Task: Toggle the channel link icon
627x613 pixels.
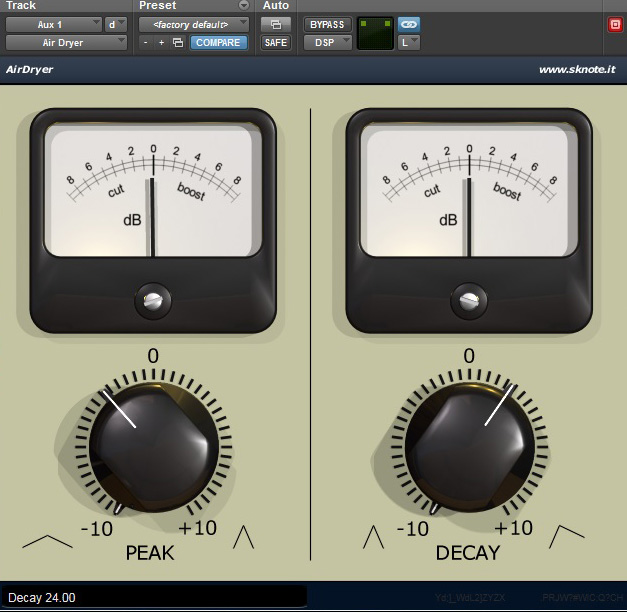Action: (409, 25)
